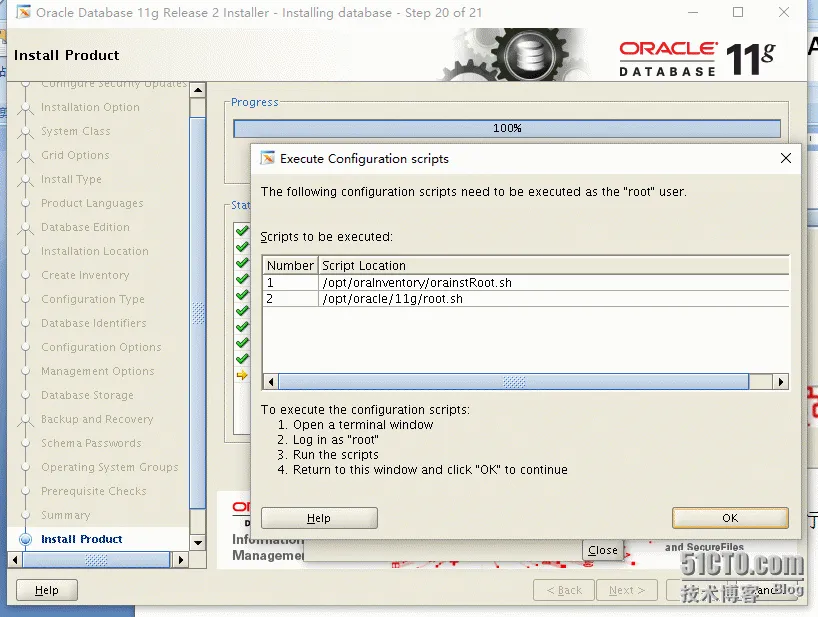Select Database Identifiers step
Image resolution: width=818 pixels, height=617 pixels.
click(93, 323)
